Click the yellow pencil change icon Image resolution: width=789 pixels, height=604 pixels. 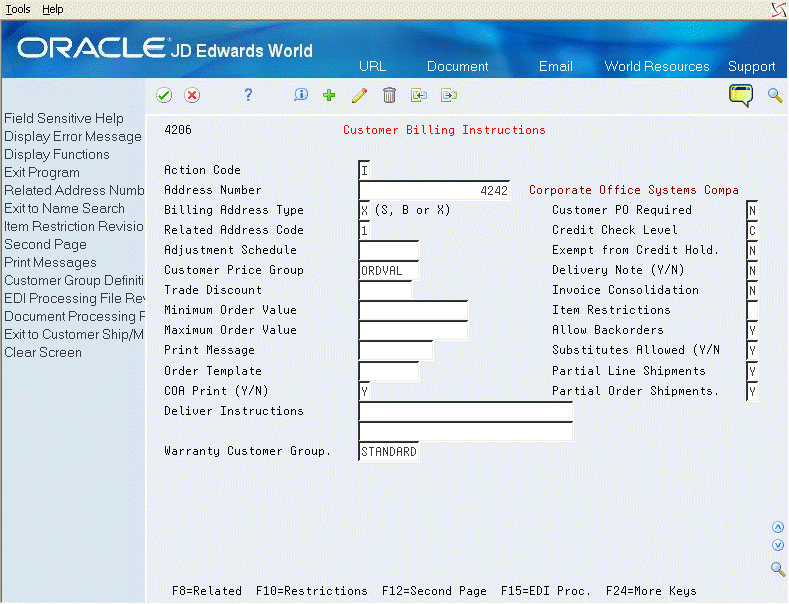pos(359,95)
